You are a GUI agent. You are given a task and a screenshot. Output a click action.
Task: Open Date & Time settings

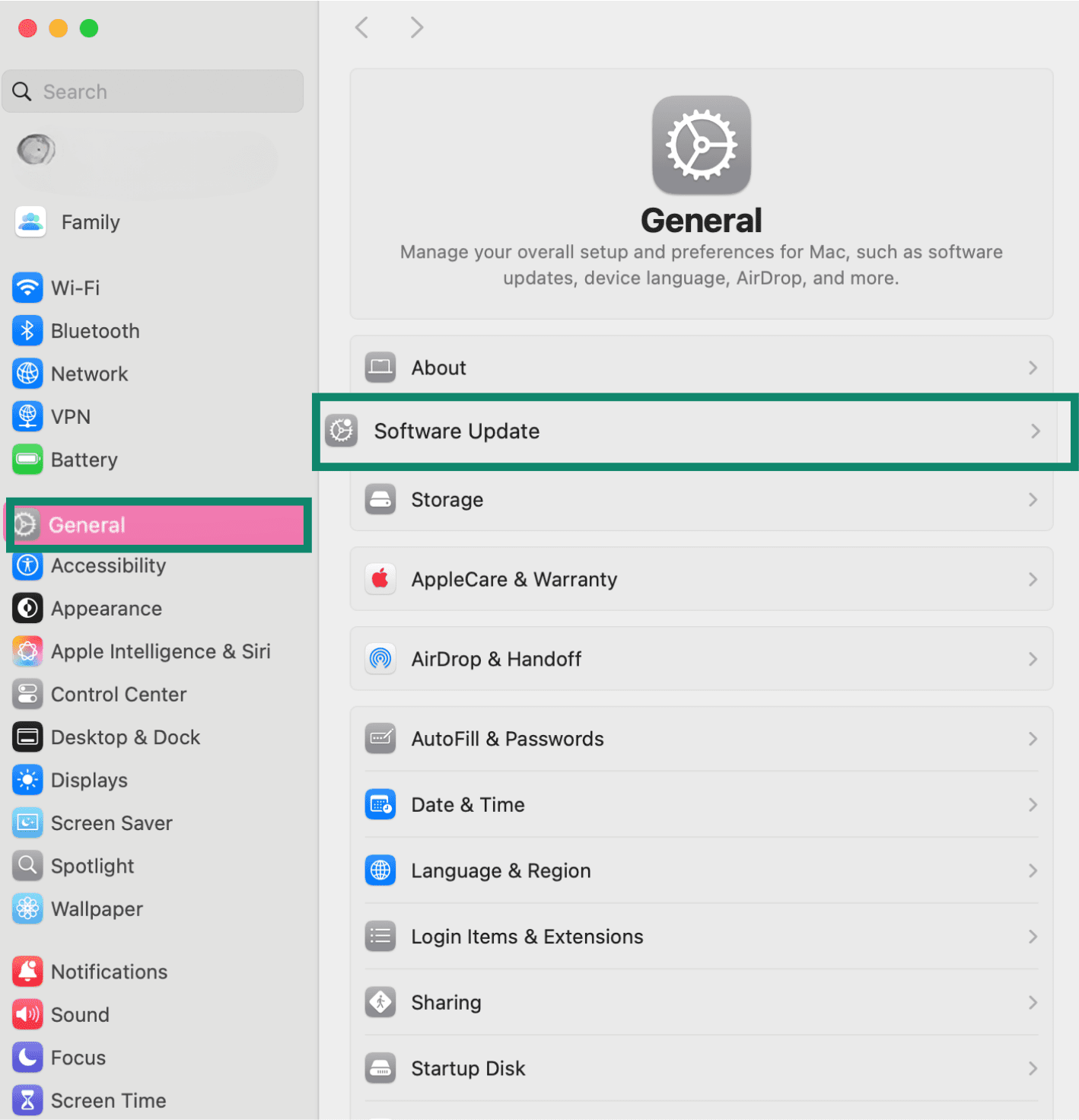pyautogui.click(x=468, y=804)
